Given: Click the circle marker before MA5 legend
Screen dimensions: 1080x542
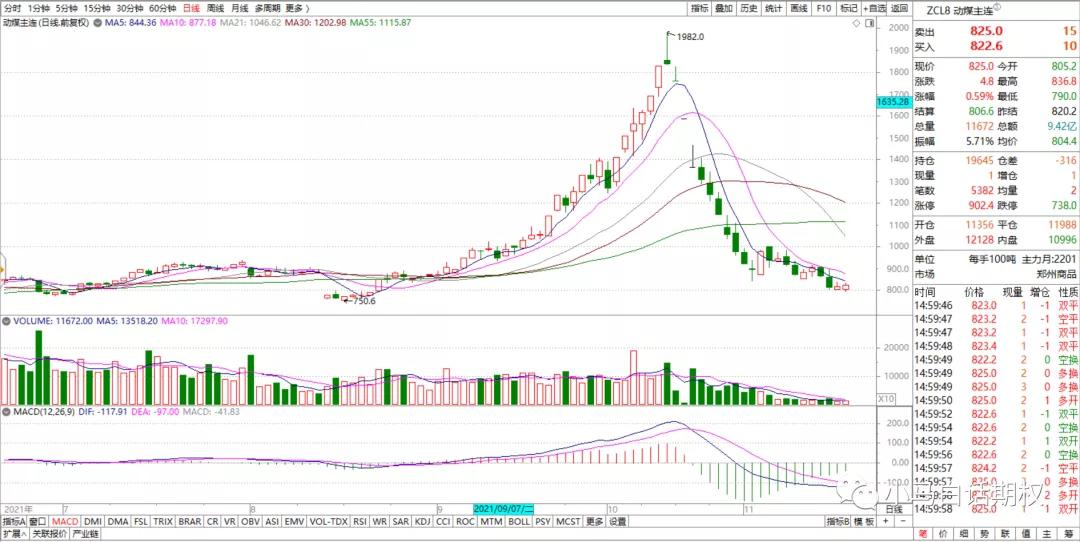Looking at the screenshot, I should [x=96, y=22].
